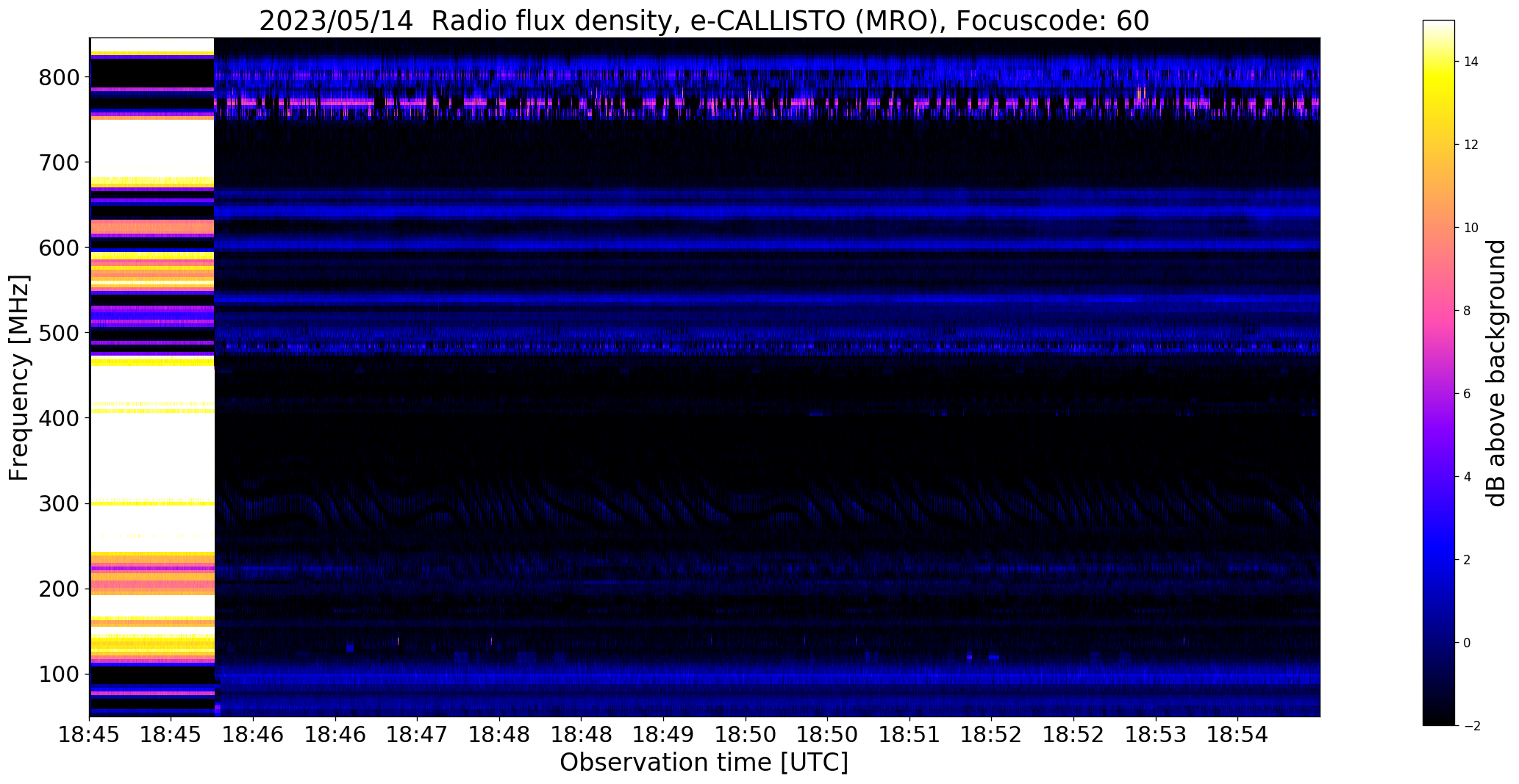This screenshot has width=1519, height=784.
Task: Click the 800 frequency tick label
Action: [x=59, y=77]
